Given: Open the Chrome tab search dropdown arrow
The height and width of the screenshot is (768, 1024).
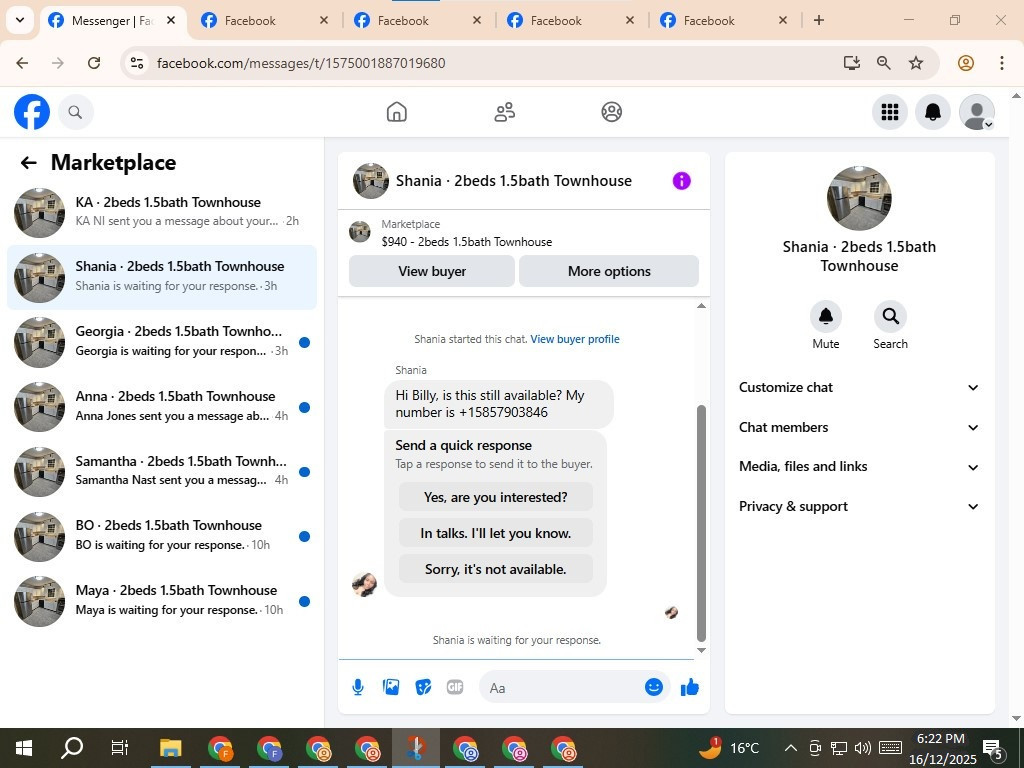Looking at the screenshot, I should tap(20, 20).
